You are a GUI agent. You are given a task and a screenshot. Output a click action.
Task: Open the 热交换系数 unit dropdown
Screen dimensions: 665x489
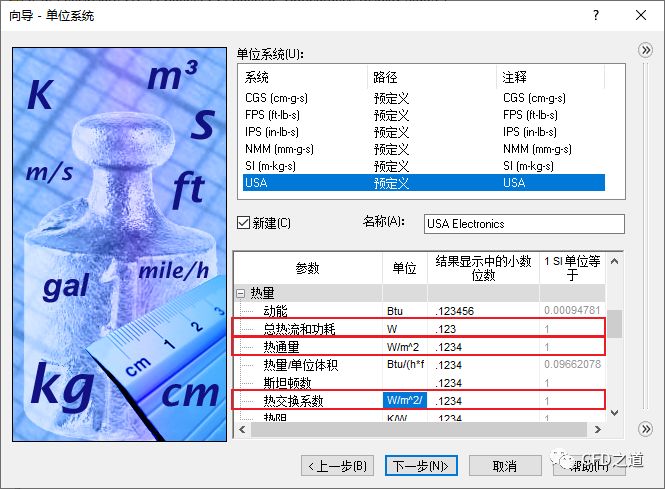(x=405, y=401)
